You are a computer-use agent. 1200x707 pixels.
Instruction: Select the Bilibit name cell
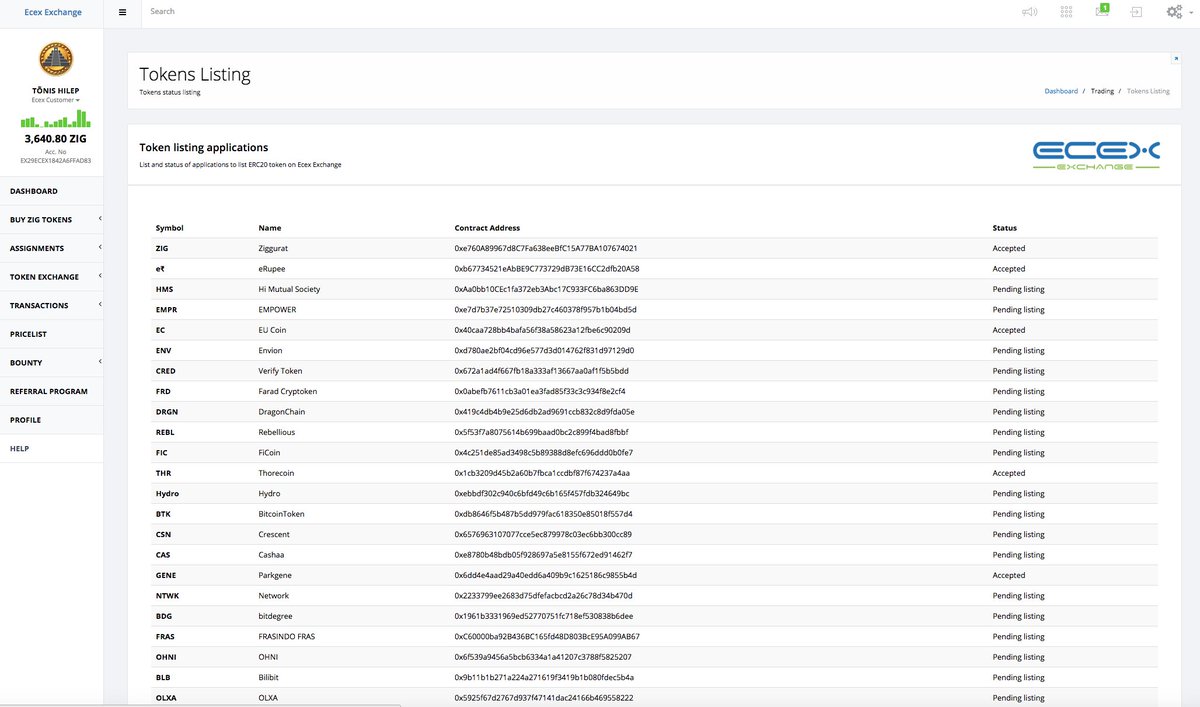pyautogui.click(x=270, y=677)
